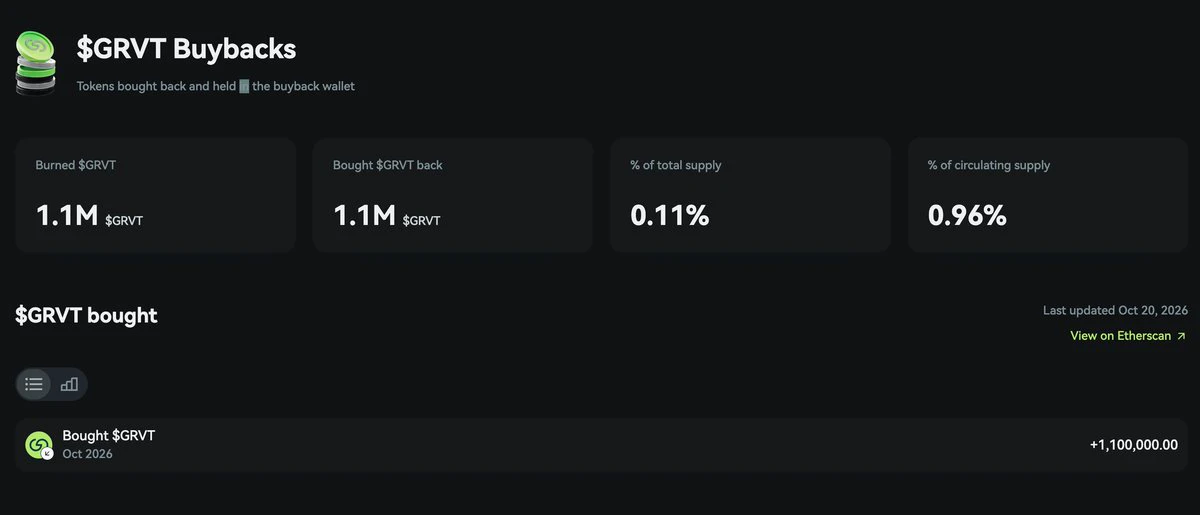The height and width of the screenshot is (515, 1200).
Task: Click the stacked GRVT coins logo
Action: click(36, 62)
